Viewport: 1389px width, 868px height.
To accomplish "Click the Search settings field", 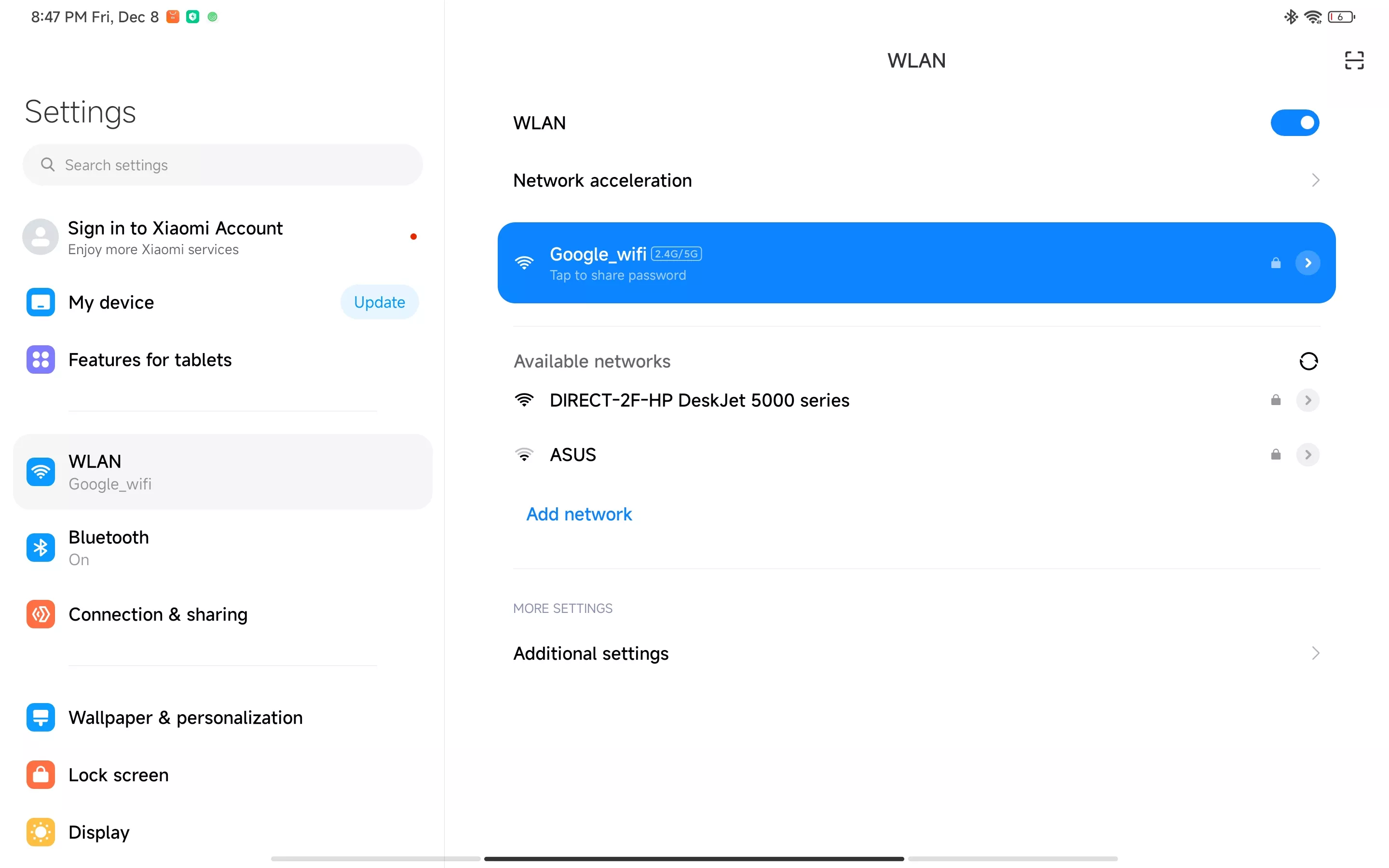I will pyautogui.click(x=223, y=165).
